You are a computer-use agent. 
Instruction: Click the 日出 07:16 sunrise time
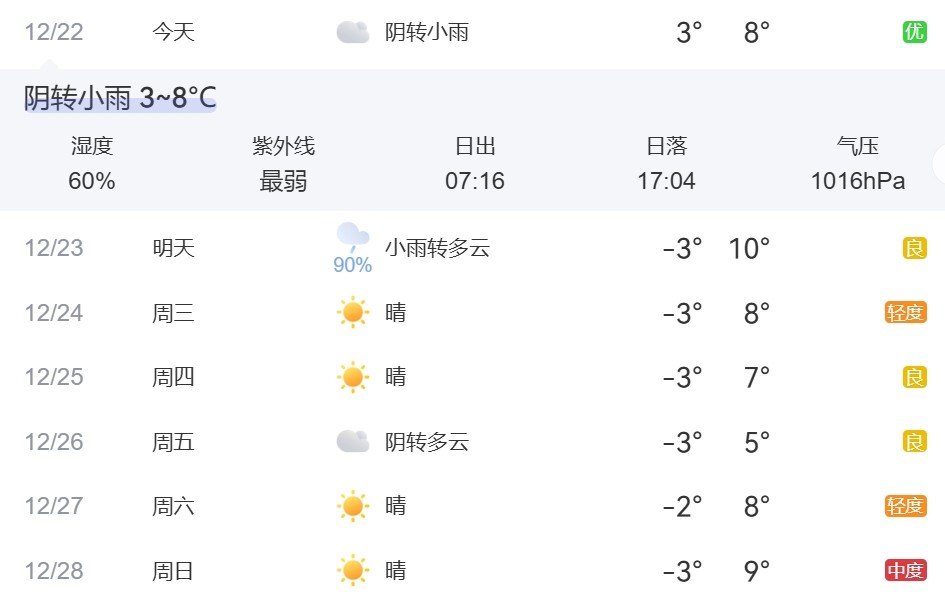coord(475,181)
